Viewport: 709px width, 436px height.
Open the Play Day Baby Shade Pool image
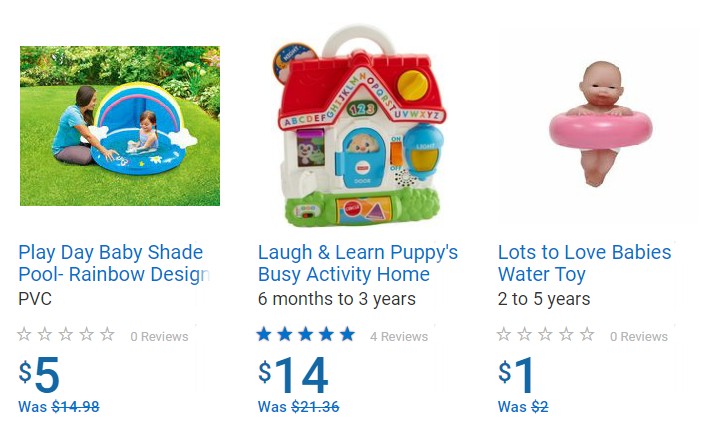(120, 125)
